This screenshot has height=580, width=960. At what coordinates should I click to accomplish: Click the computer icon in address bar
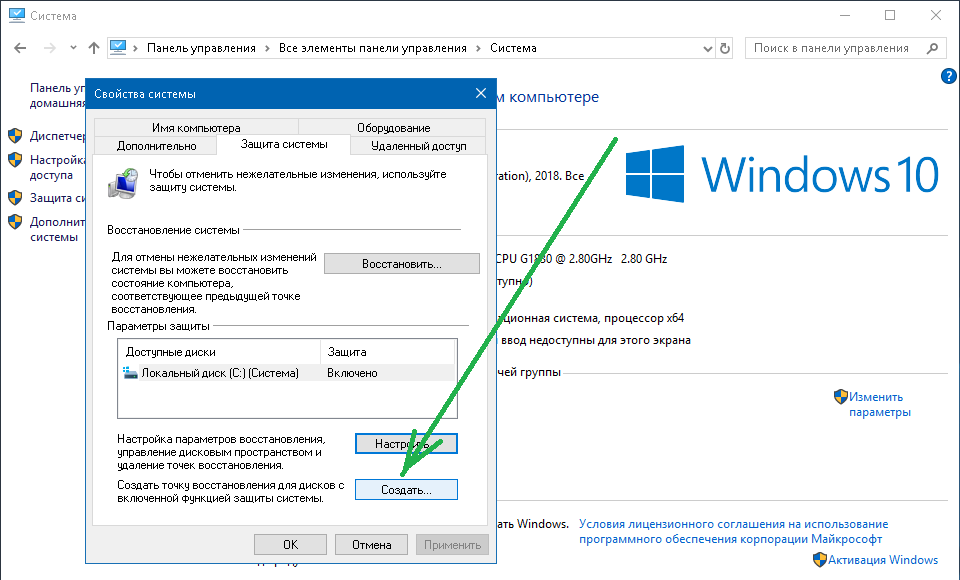click(118, 48)
